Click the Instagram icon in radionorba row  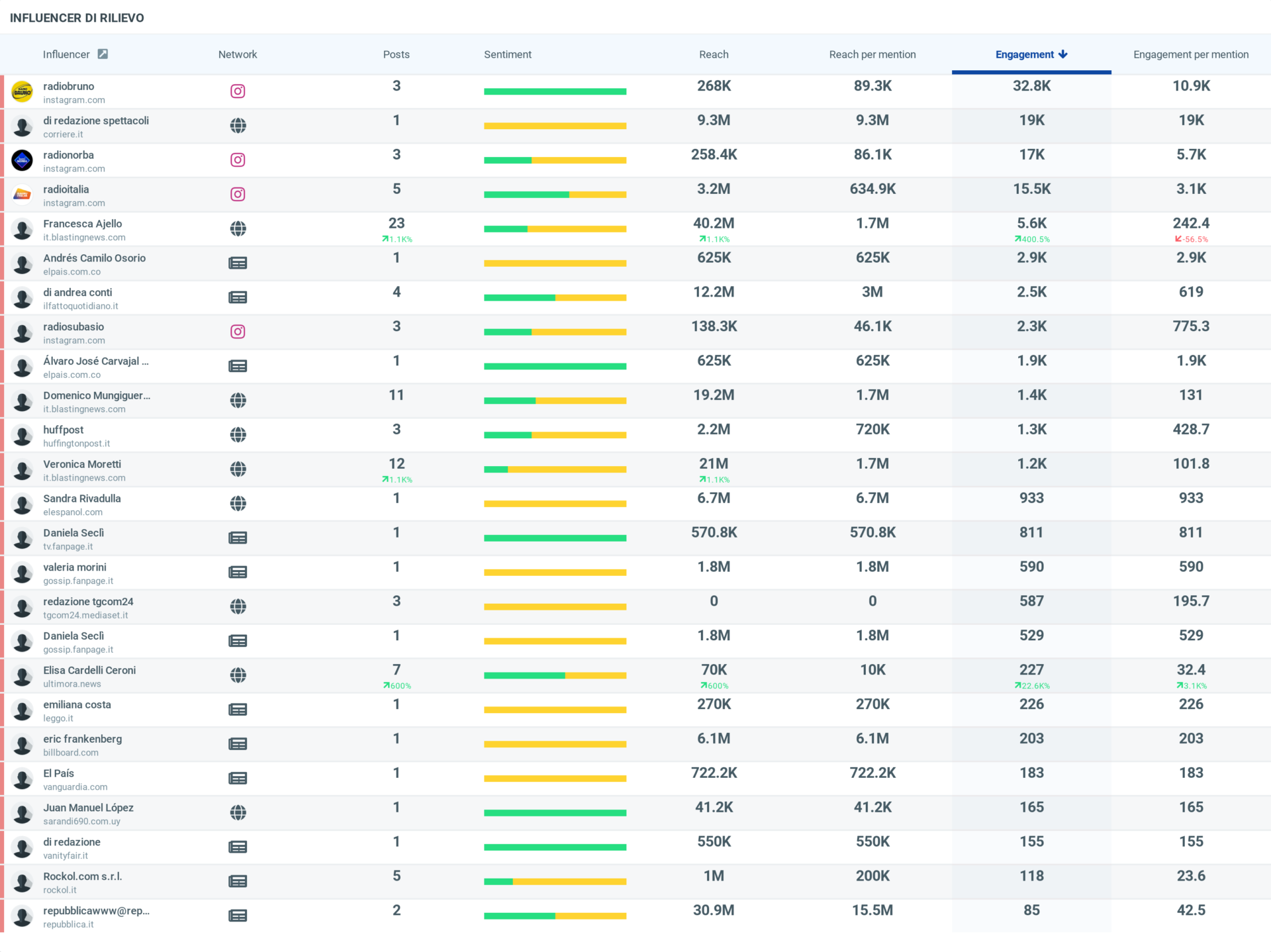(x=238, y=160)
